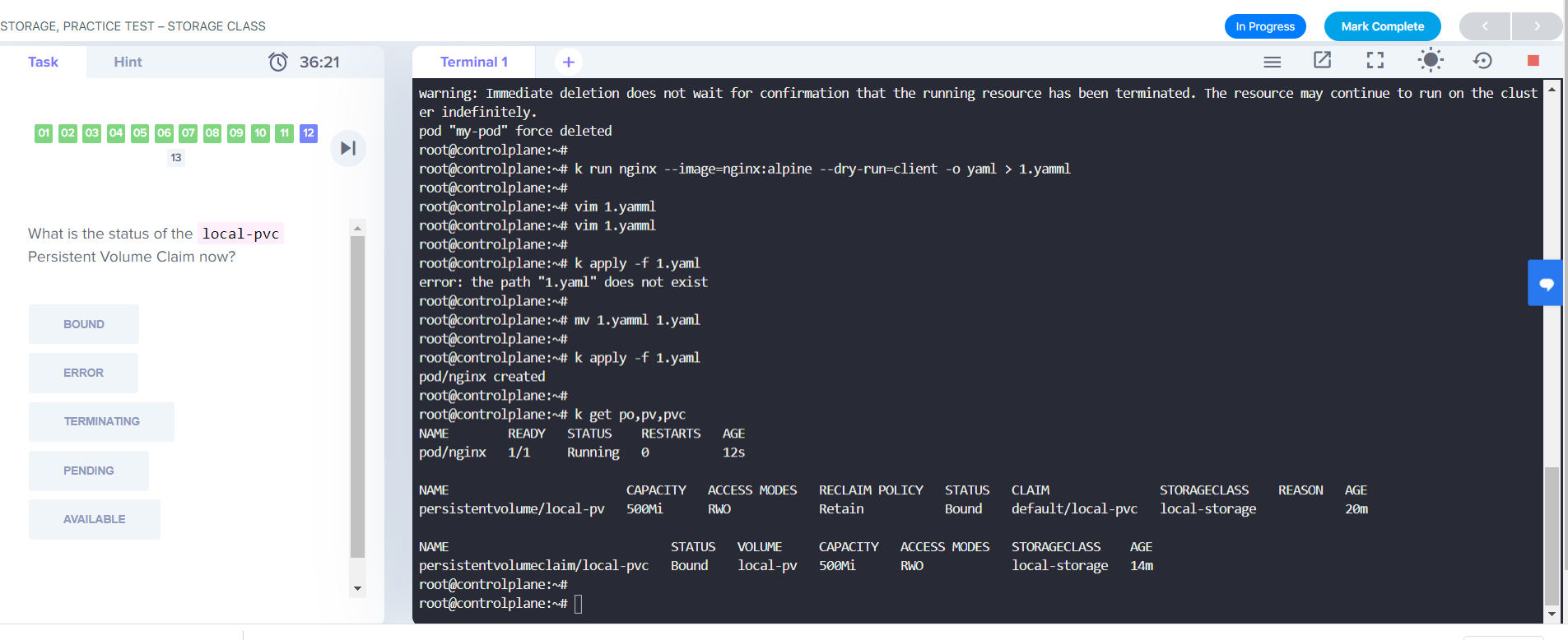Viewport: 1568px width, 640px height.
Task: Click terminal scroll-down arrow
Action: pos(1552,614)
